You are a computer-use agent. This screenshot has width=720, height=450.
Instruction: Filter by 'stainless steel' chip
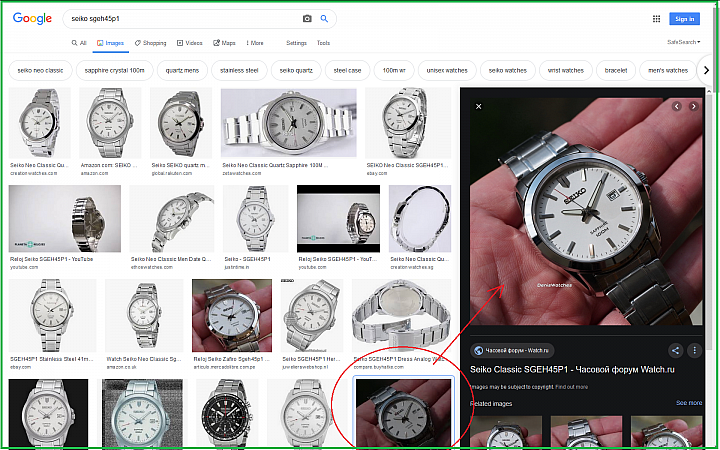pyautogui.click(x=239, y=71)
